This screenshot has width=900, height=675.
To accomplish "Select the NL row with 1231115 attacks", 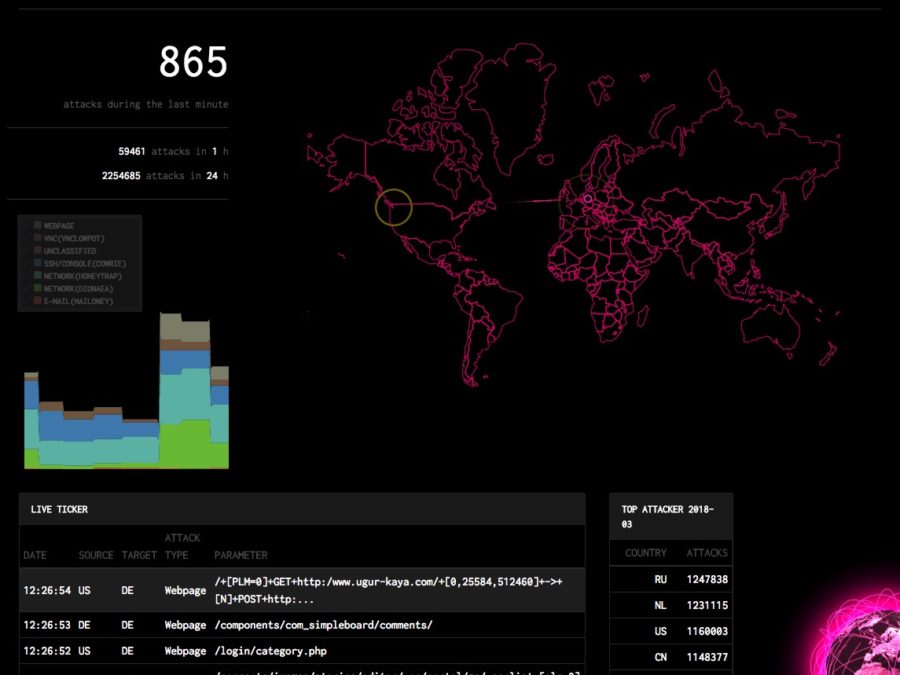I will 670,606.
